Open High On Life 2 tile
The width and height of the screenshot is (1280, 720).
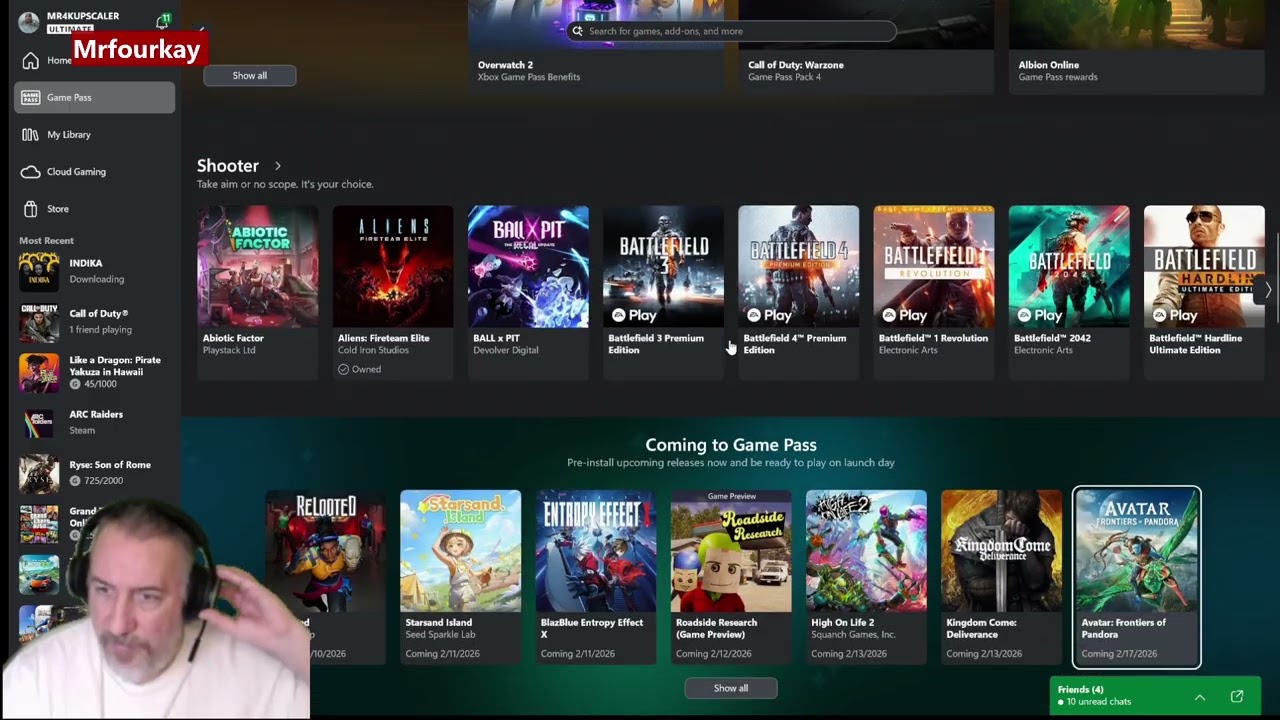[866, 577]
